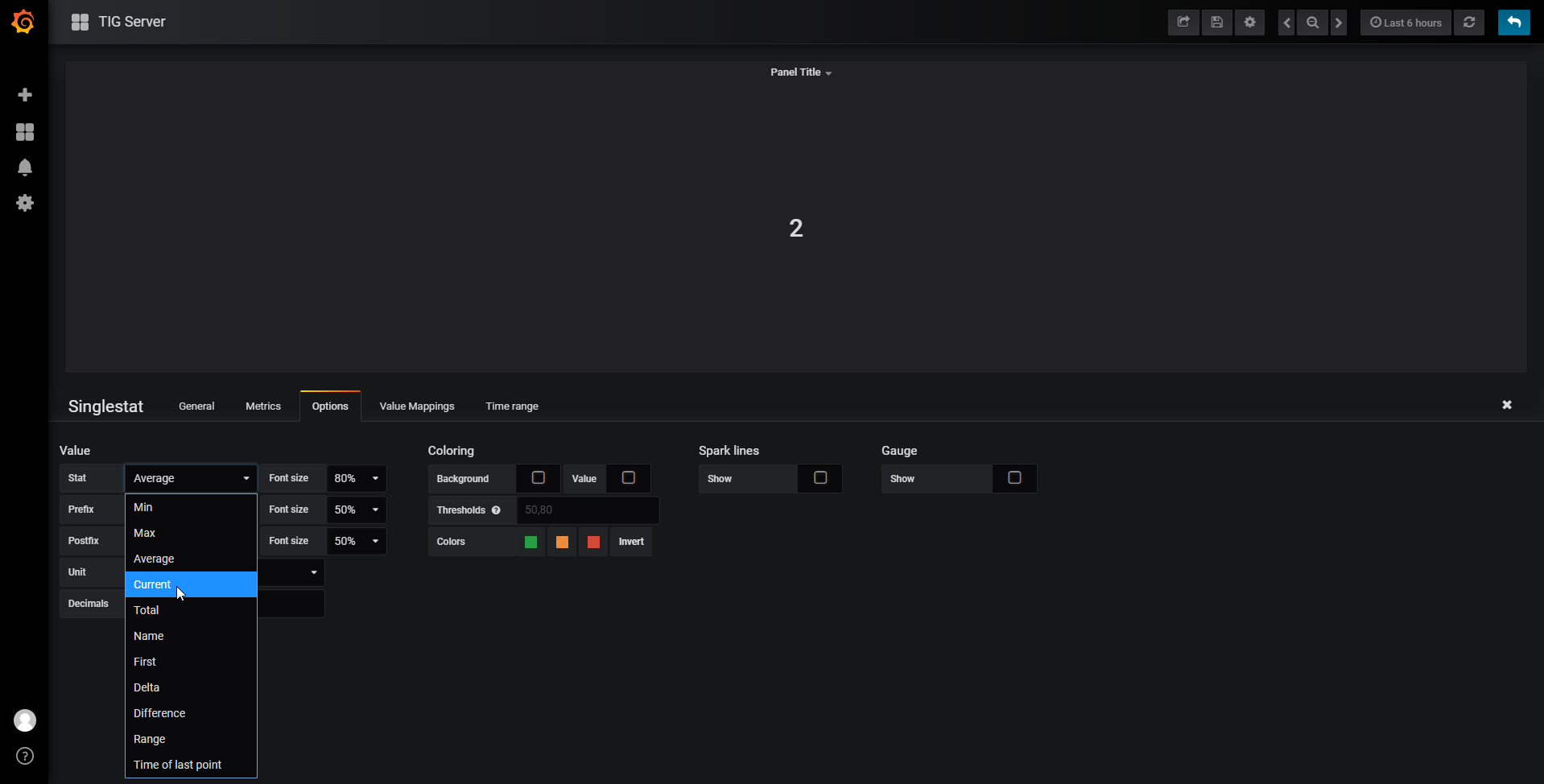Viewport: 1544px width, 784px height.
Task: Enable Value coloring checkbox
Action: click(629, 478)
